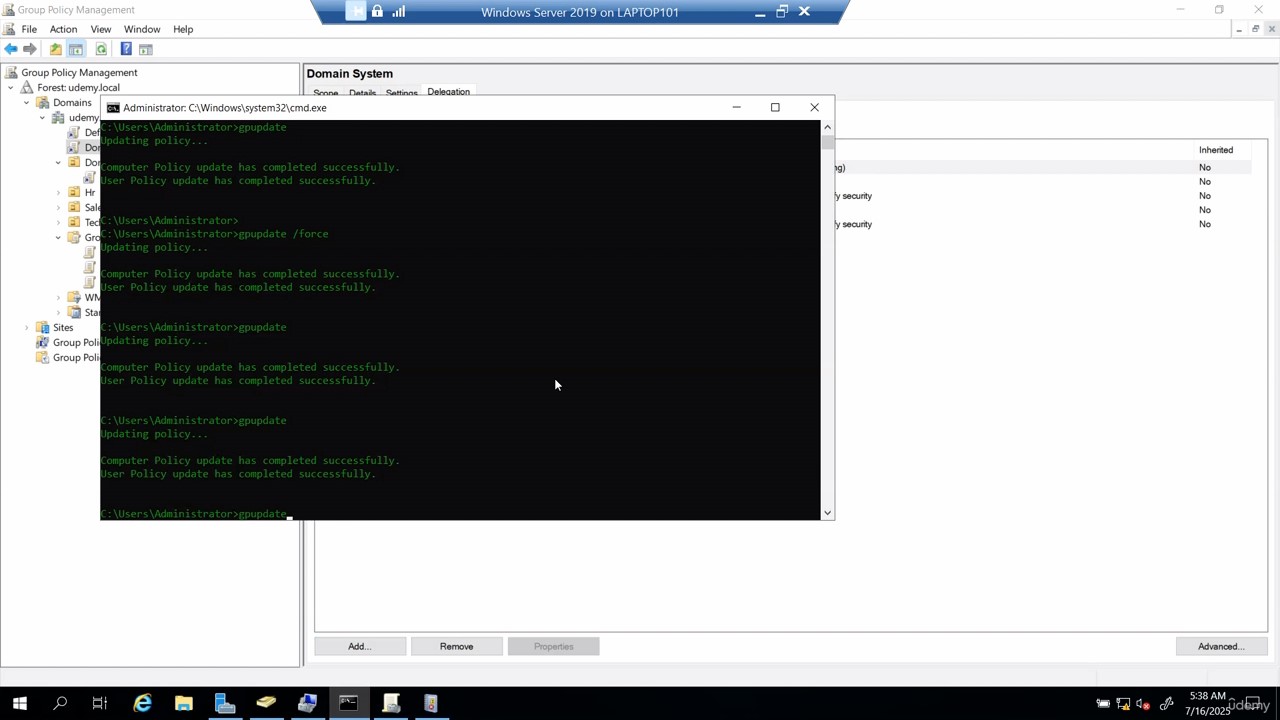Click the pin icon in VM connection bar
Screen dimensions: 1280x720
(x=356, y=12)
